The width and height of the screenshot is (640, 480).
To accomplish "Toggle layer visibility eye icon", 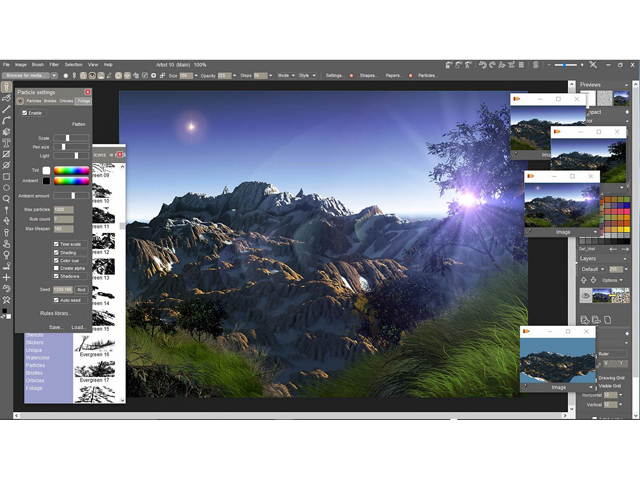I will [586, 295].
